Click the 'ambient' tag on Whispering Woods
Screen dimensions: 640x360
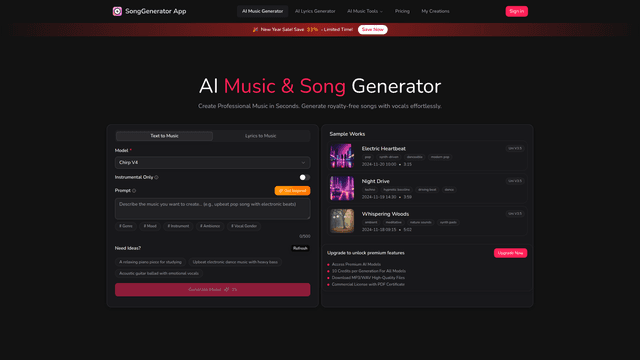pyautogui.click(x=371, y=222)
